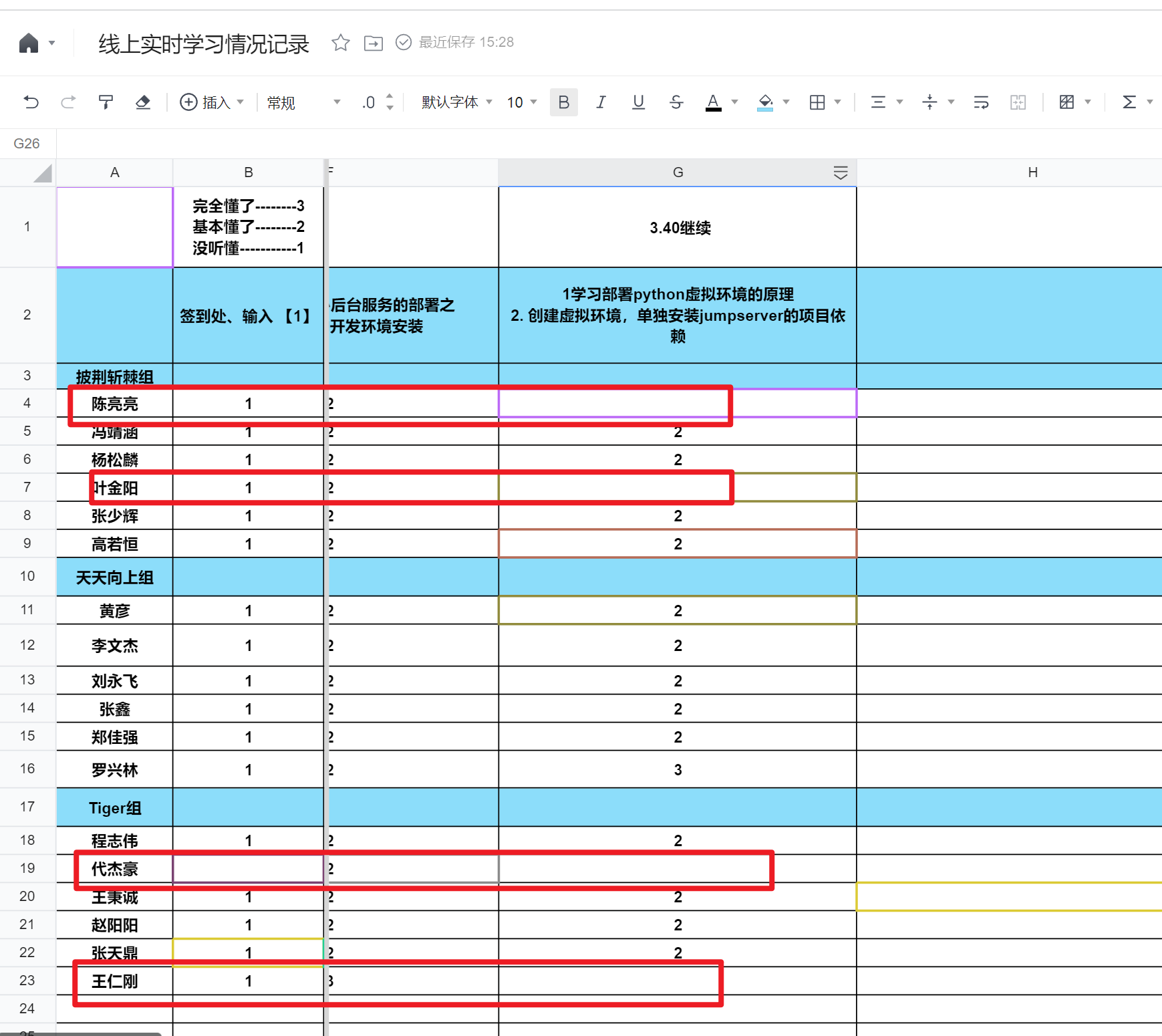The height and width of the screenshot is (1036, 1162).
Task: Click the merge cells icon
Action: (1018, 102)
